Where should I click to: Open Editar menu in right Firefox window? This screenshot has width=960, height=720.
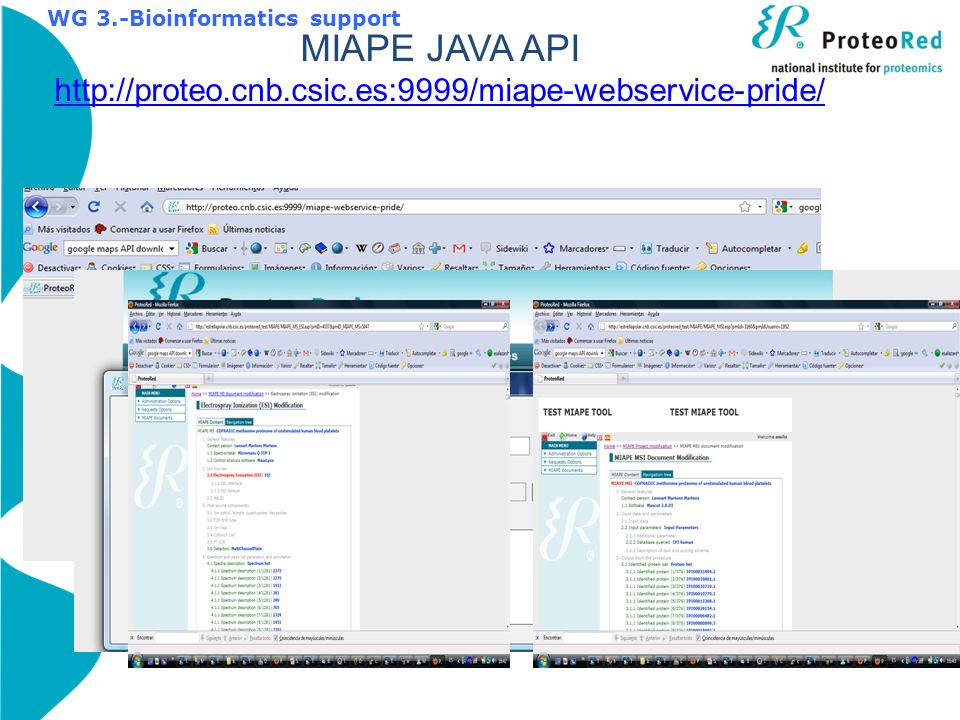(558, 313)
